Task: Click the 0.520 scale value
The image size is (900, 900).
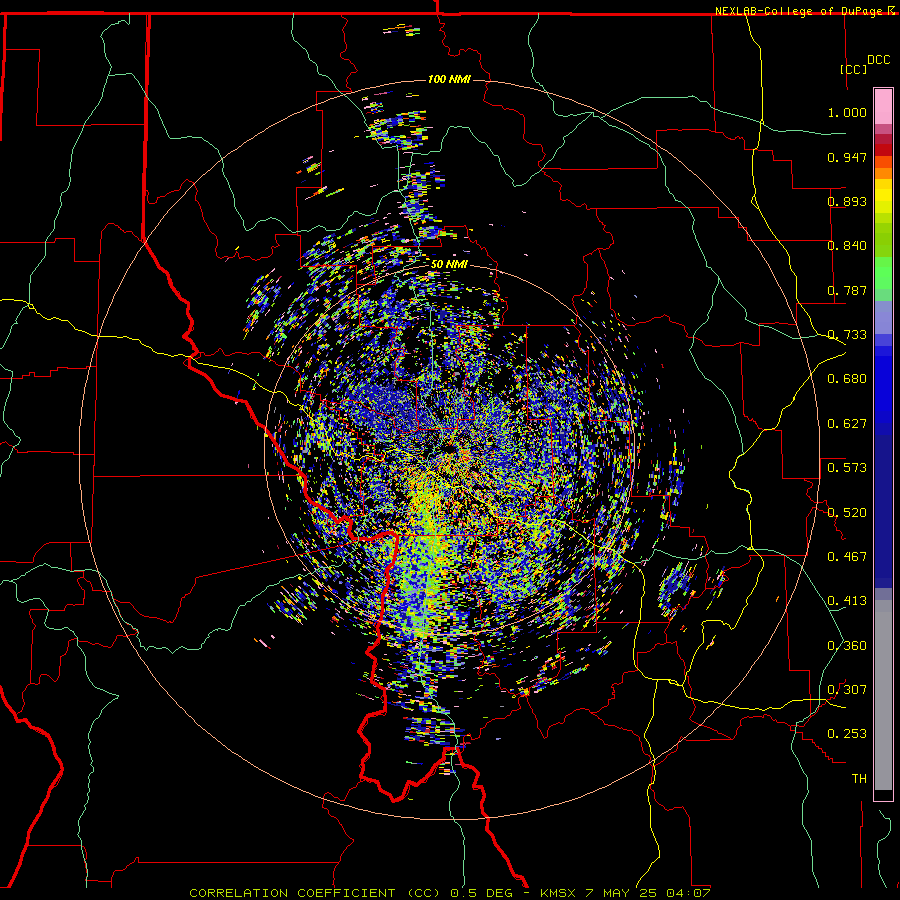Action: 847,512
